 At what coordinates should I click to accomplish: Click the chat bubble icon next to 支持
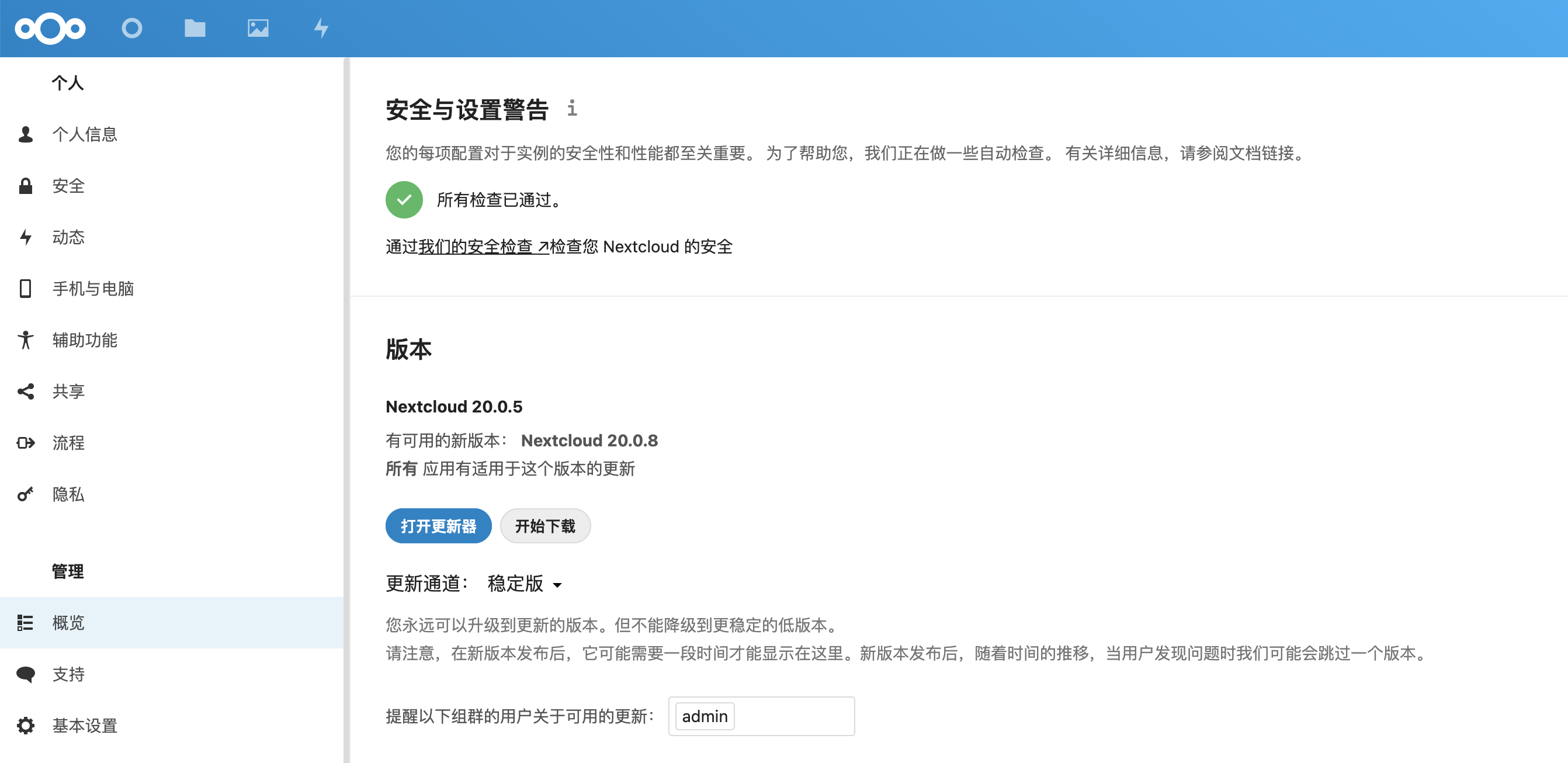coord(26,674)
